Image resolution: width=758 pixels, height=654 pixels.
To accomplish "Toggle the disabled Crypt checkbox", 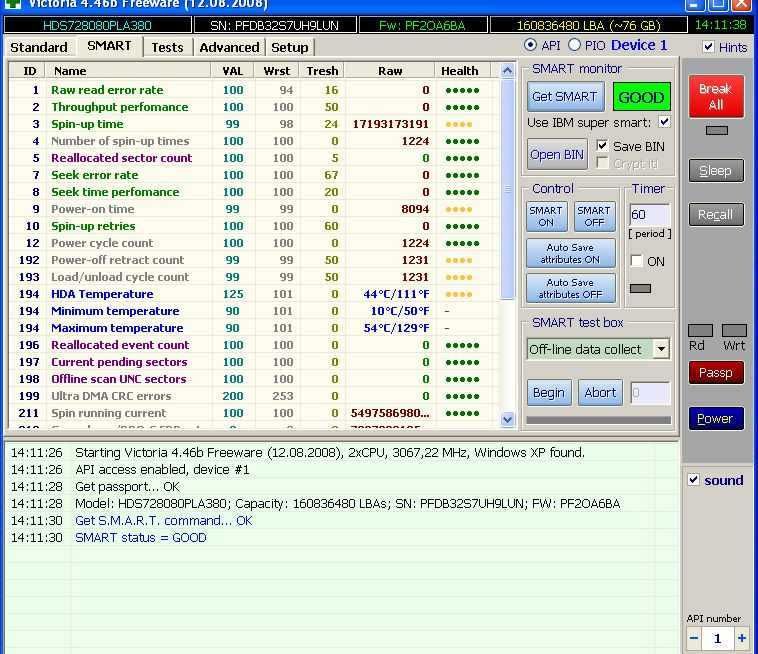I will pyautogui.click(x=602, y=163).
